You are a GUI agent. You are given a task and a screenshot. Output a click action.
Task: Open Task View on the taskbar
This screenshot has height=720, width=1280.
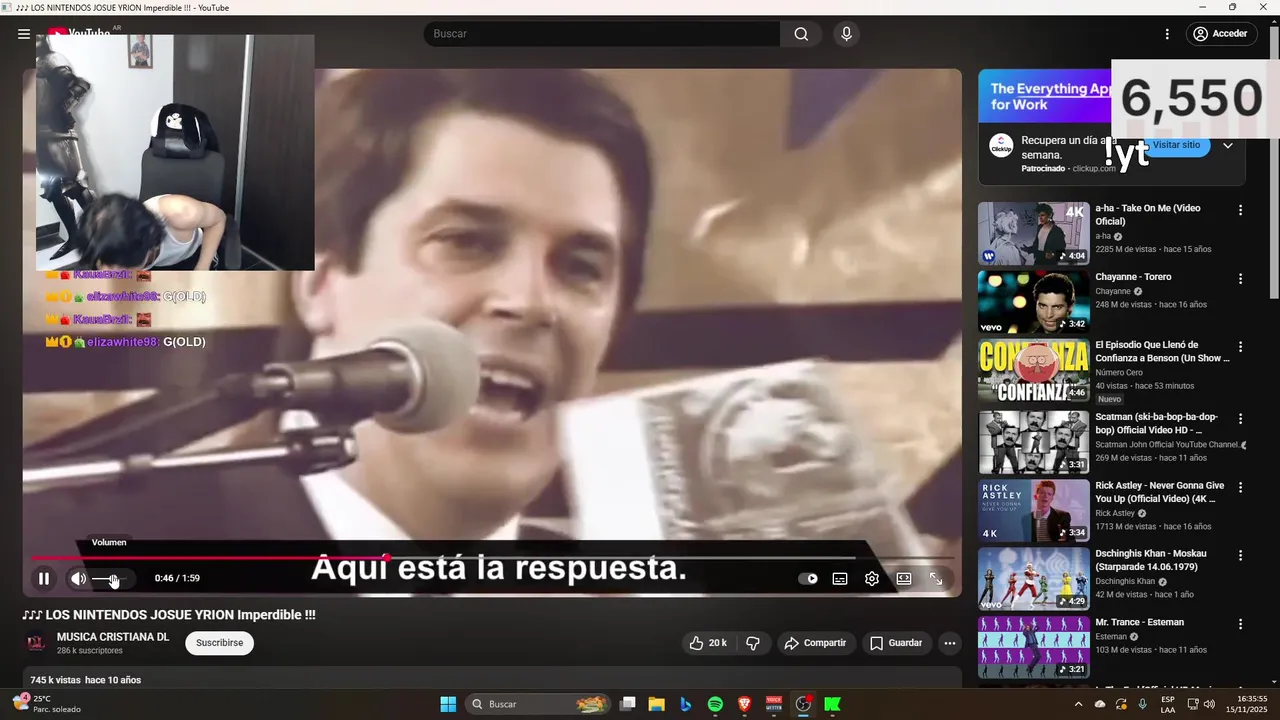627,704
